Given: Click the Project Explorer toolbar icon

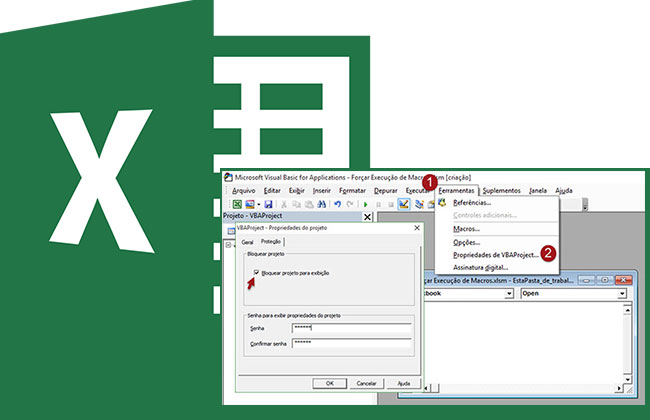Looking at the screenshot, I should point(419,204).
